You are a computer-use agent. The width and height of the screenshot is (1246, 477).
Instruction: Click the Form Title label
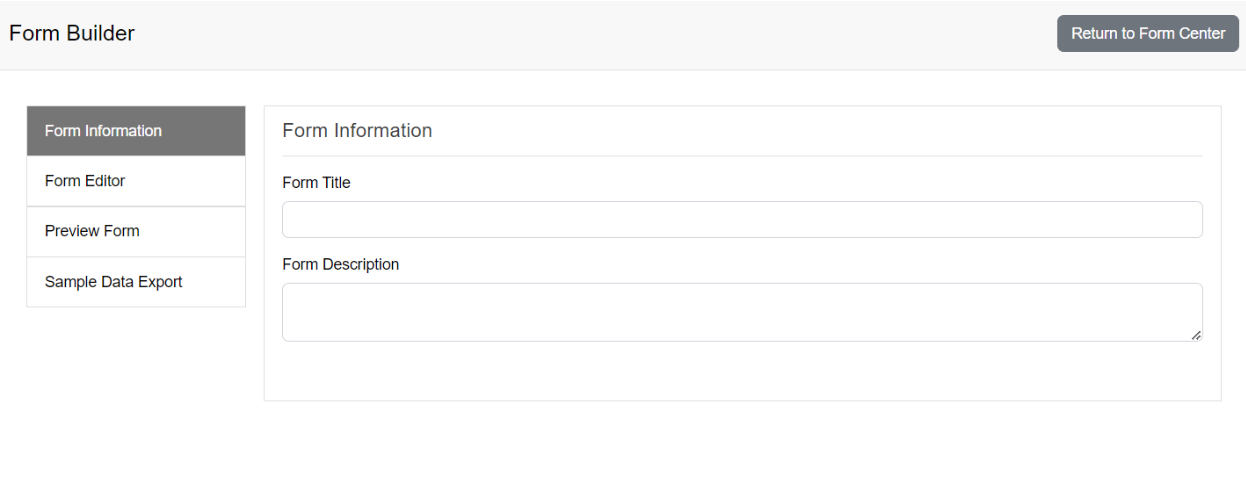(316, 183)
